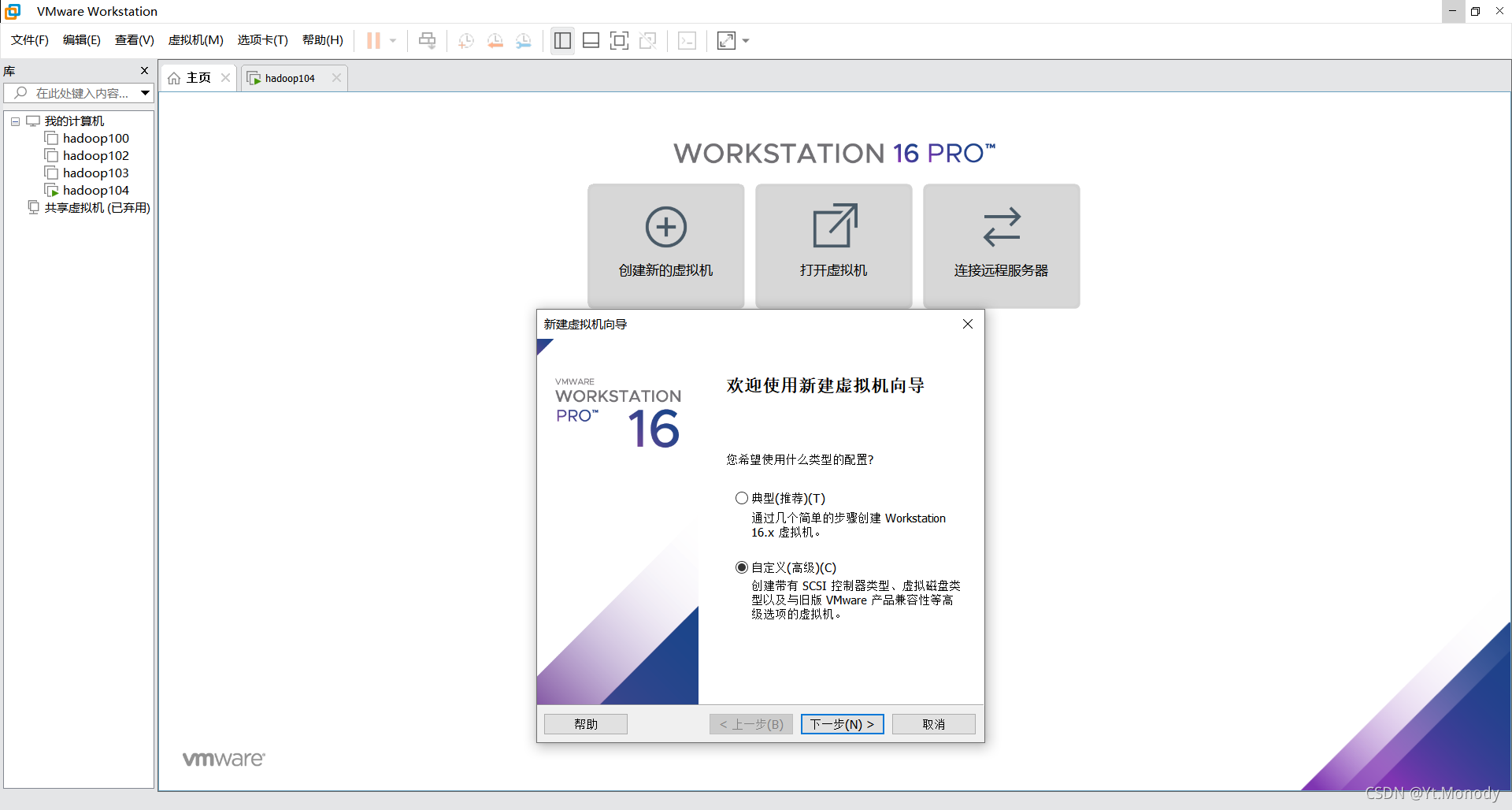Select 共享虚拟机 (已弃用) tree item
This screenshot has width=1512, height=810.
coord(97,208)
